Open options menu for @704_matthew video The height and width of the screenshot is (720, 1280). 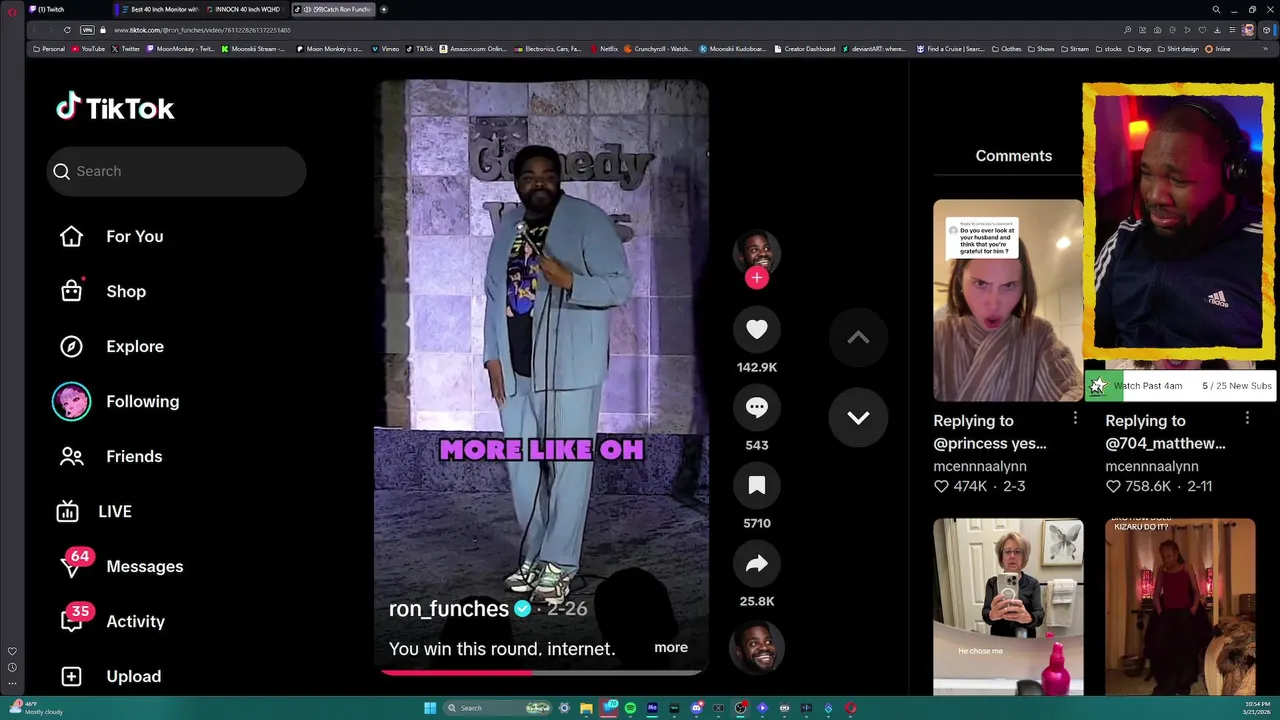1247,419
